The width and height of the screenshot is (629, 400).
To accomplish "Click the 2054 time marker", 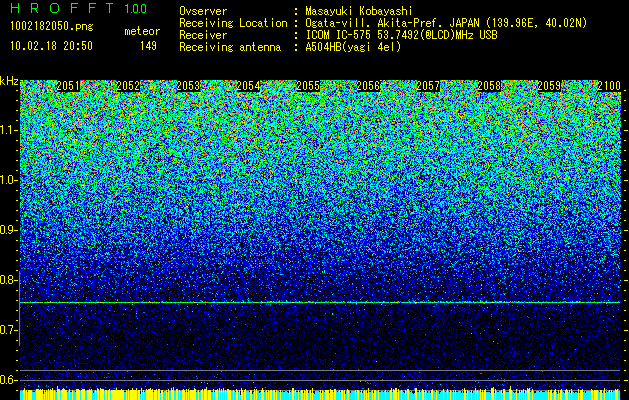I will click(x=248, y=86).
